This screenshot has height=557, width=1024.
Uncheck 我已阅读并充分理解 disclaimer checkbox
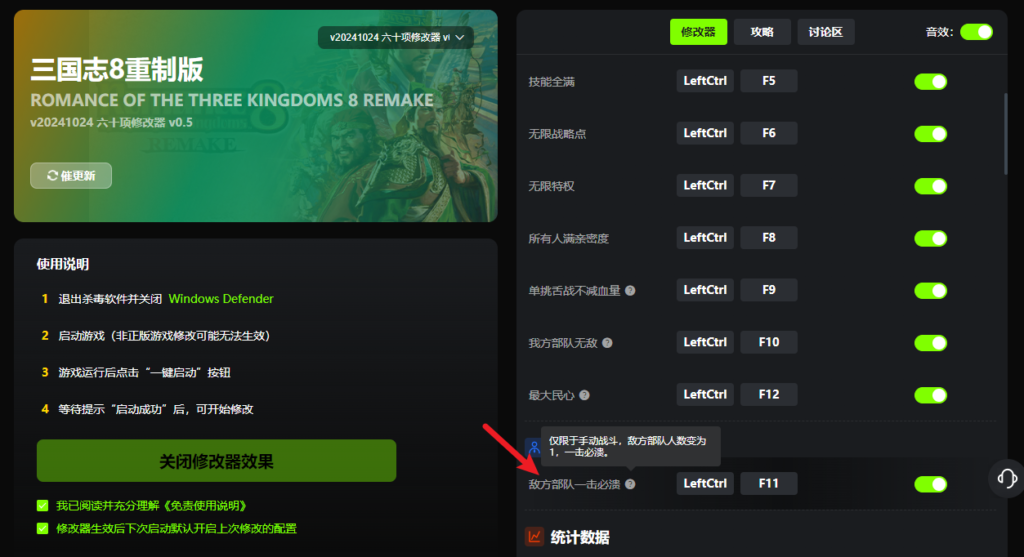[42, 505]
